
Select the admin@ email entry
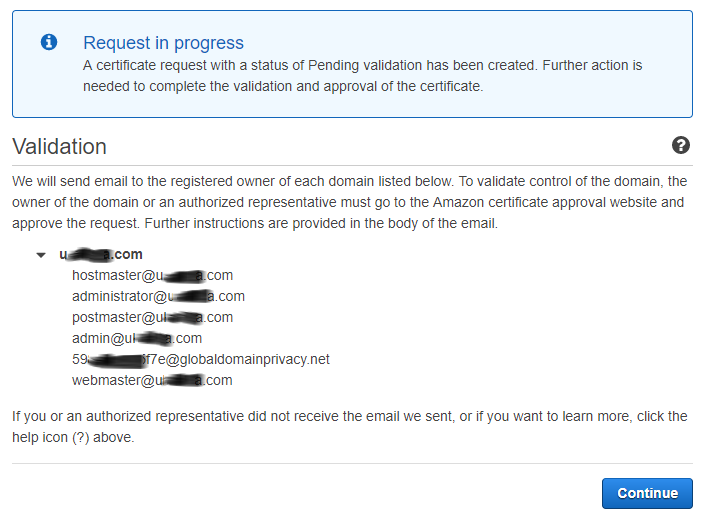(x=137, y=338)
